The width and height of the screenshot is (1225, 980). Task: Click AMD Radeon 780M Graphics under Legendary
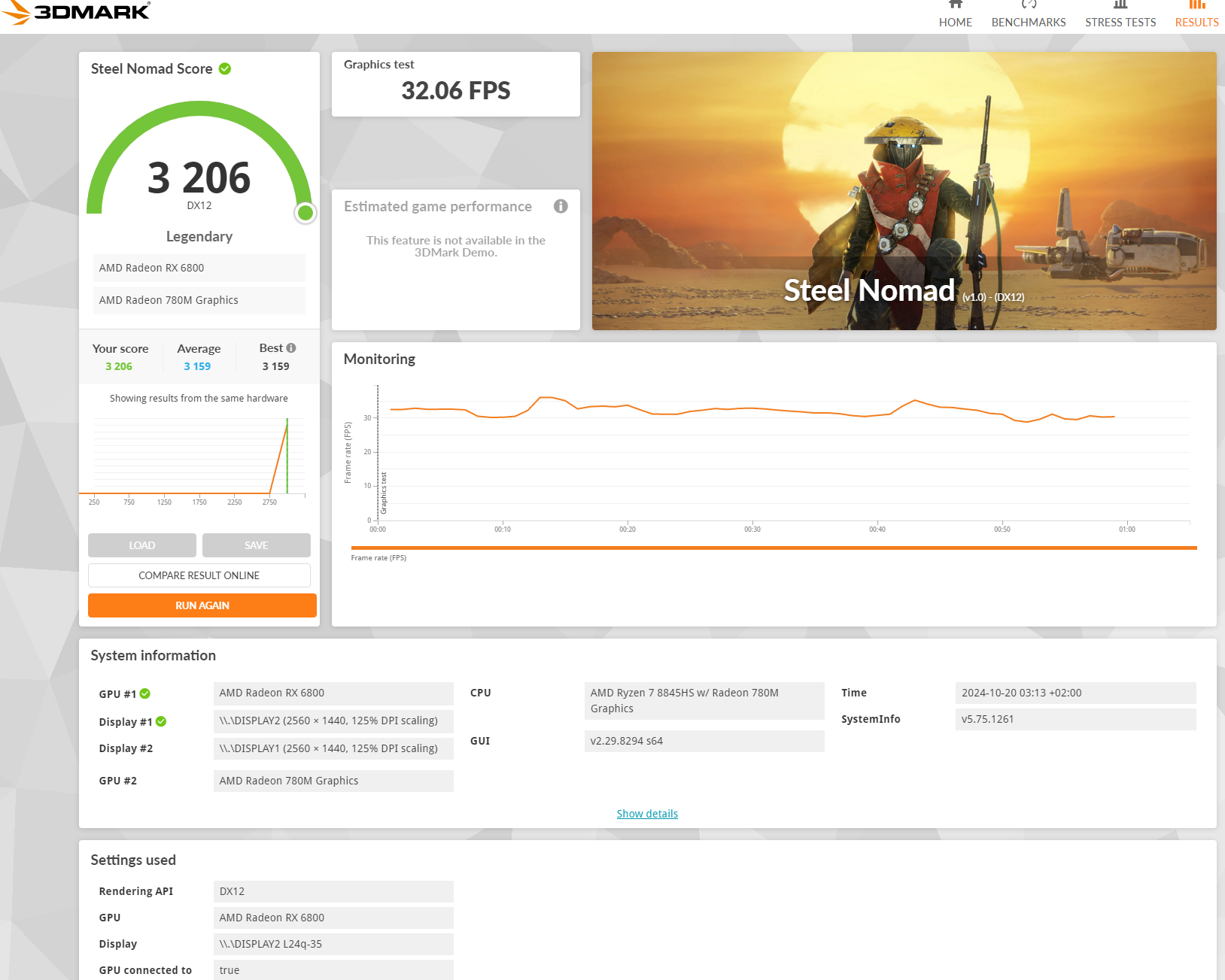199,300
